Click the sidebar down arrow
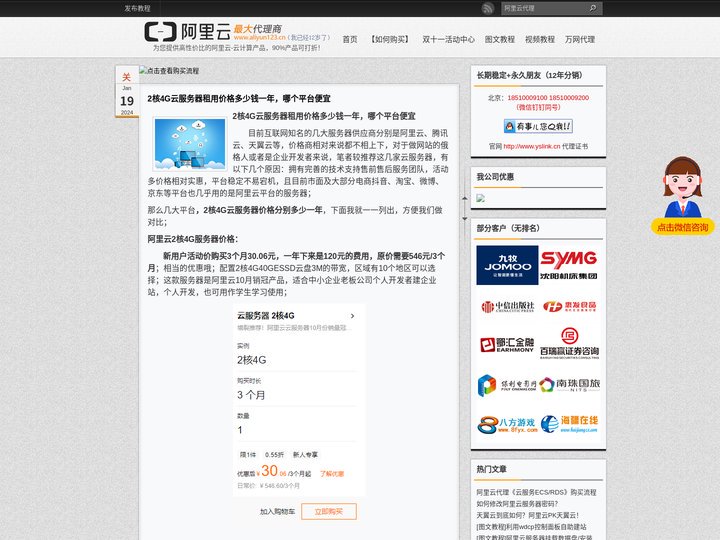Image resolution: width=720 pixels, height=540 pixels. pyautogui.click(x=465, y=219)
